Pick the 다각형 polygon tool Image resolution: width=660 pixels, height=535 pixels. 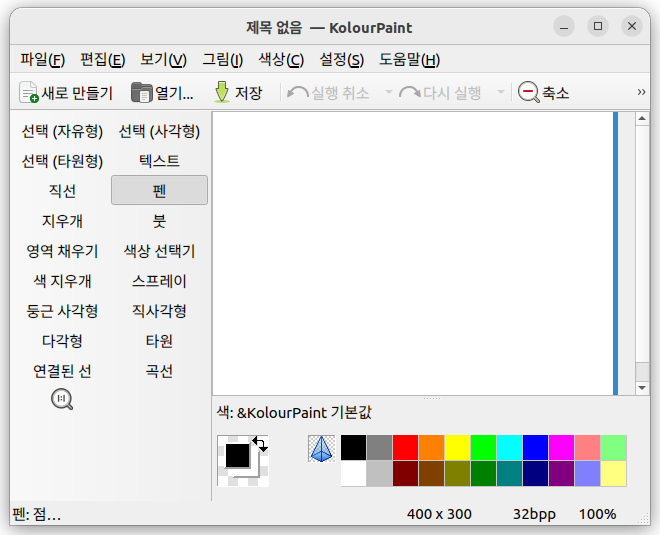point(62,341)
